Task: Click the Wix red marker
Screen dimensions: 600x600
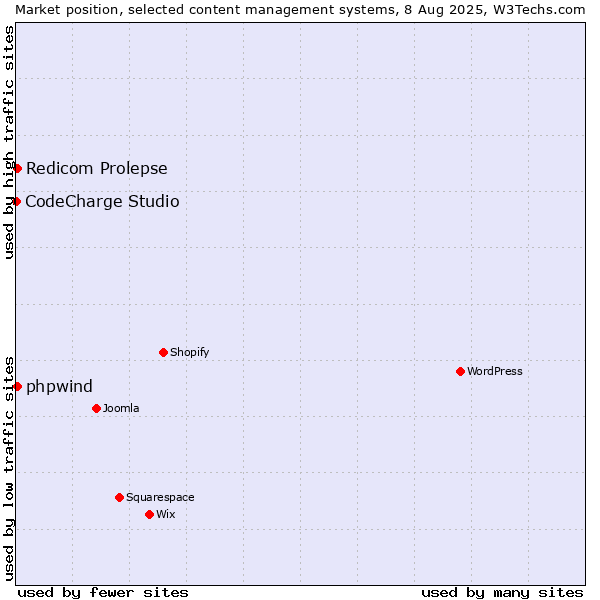Action: [x=150, y=514]
